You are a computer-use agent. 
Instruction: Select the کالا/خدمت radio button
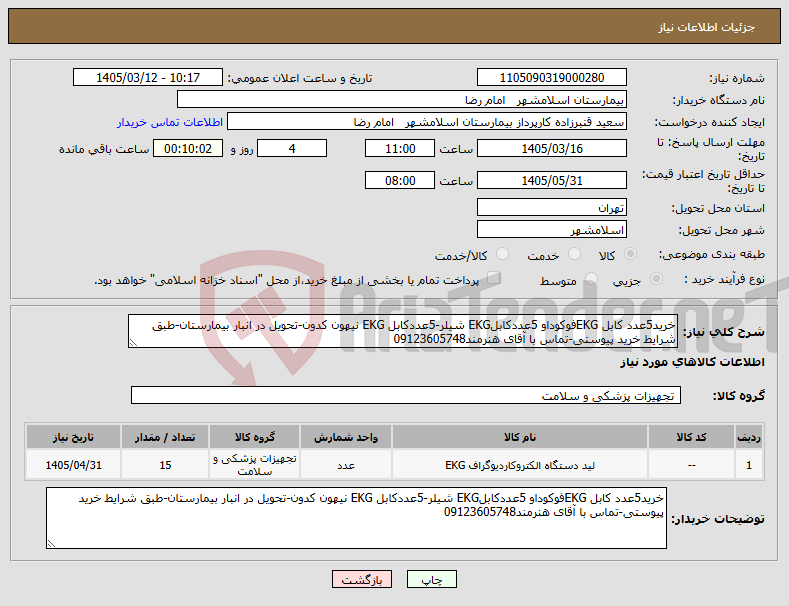pyautogui.click(x=502, y=254)
